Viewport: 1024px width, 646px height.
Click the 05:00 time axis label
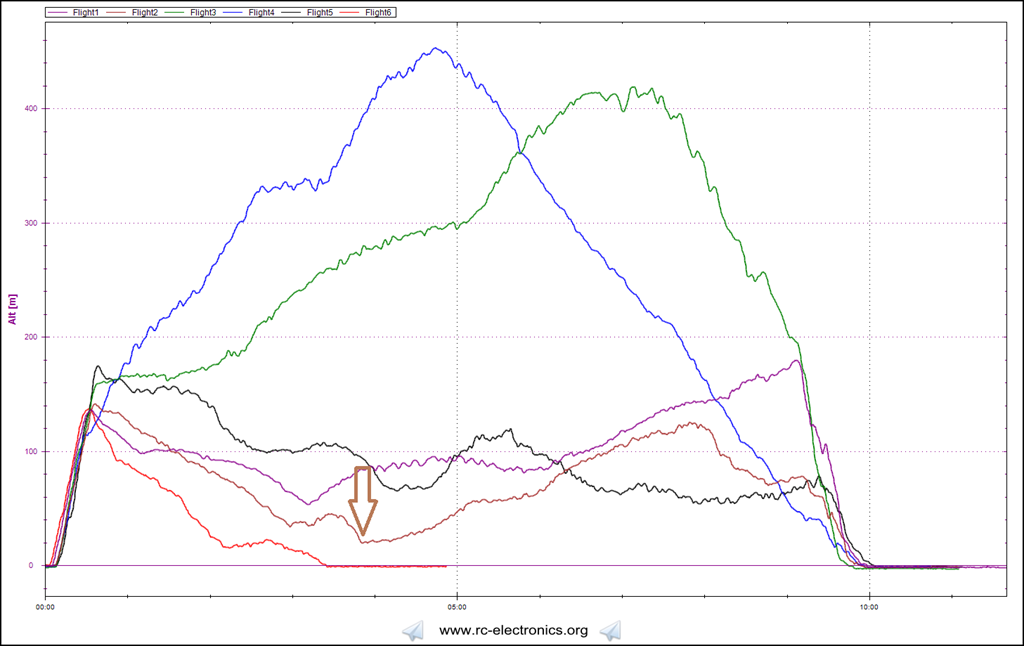(457, 606)
